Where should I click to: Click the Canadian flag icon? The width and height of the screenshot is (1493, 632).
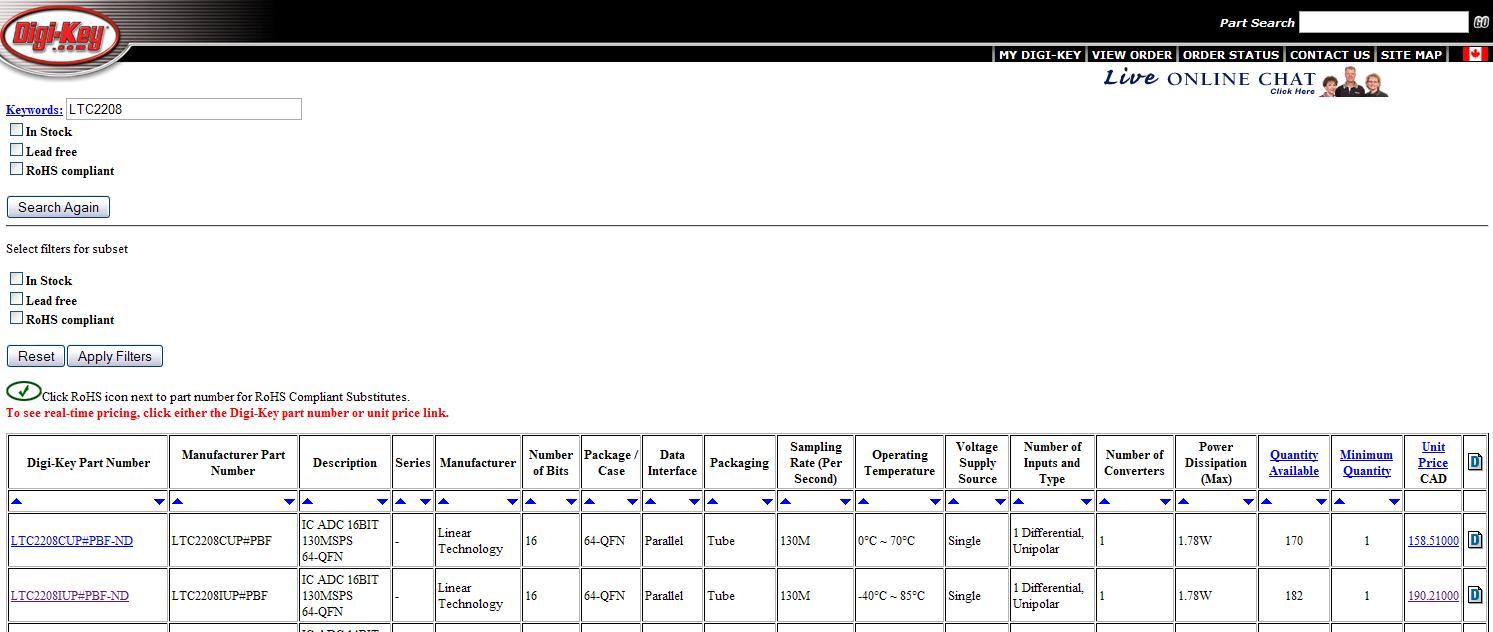click(1474, 54)
